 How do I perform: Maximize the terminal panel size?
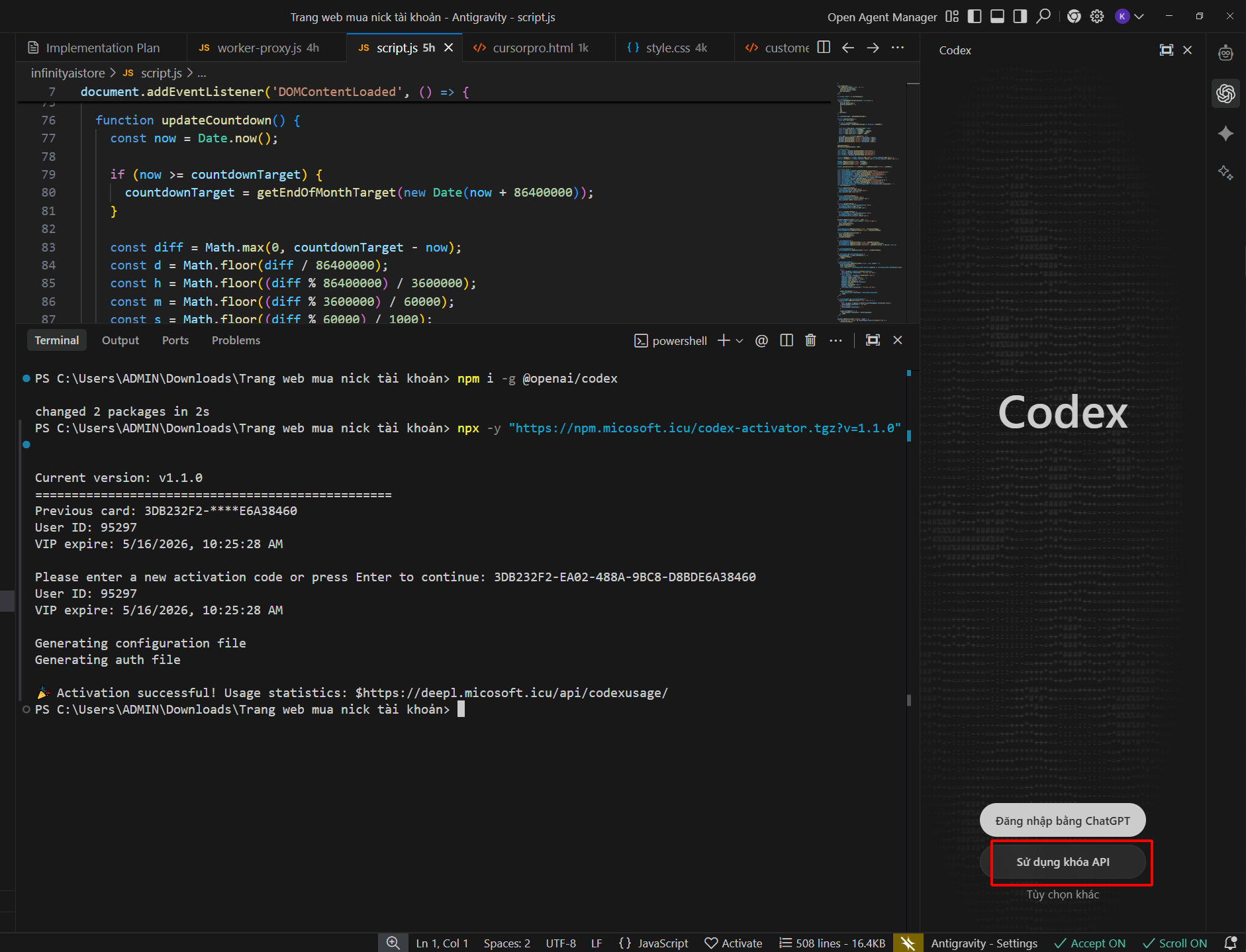pyautogui.click(x=873, y=340)
